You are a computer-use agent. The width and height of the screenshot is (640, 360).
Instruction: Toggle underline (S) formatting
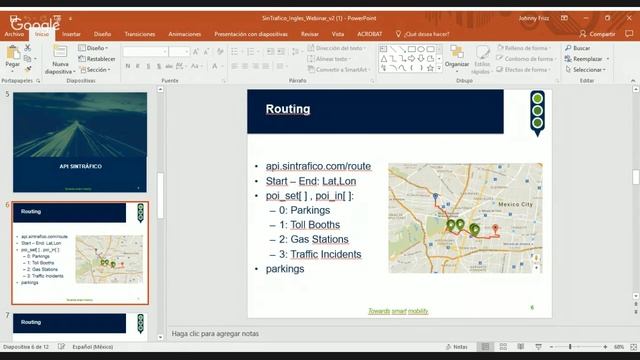point(148,66)
